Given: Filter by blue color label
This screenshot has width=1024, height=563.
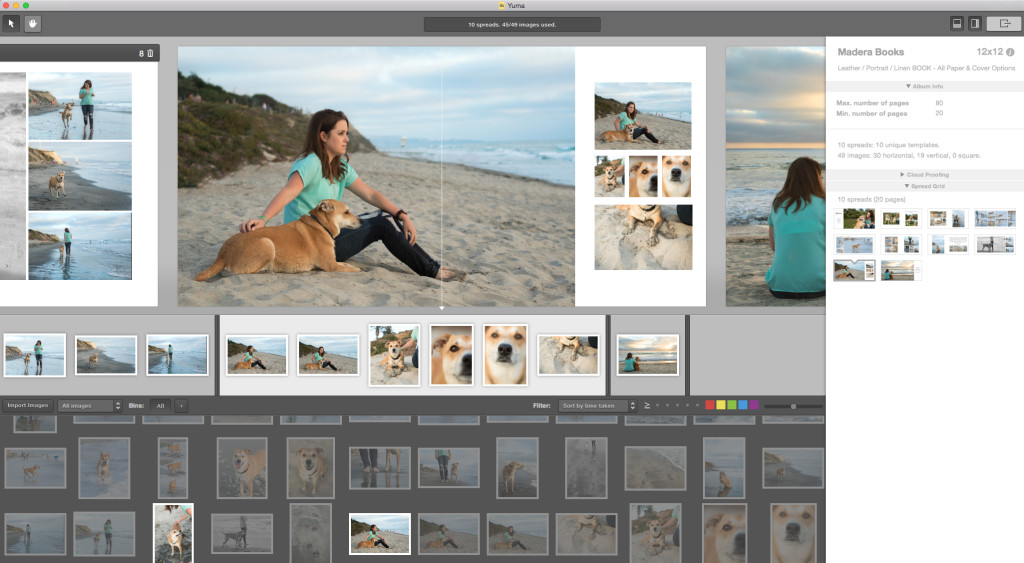Looking at the screenshot, I should tap(743, 405).
